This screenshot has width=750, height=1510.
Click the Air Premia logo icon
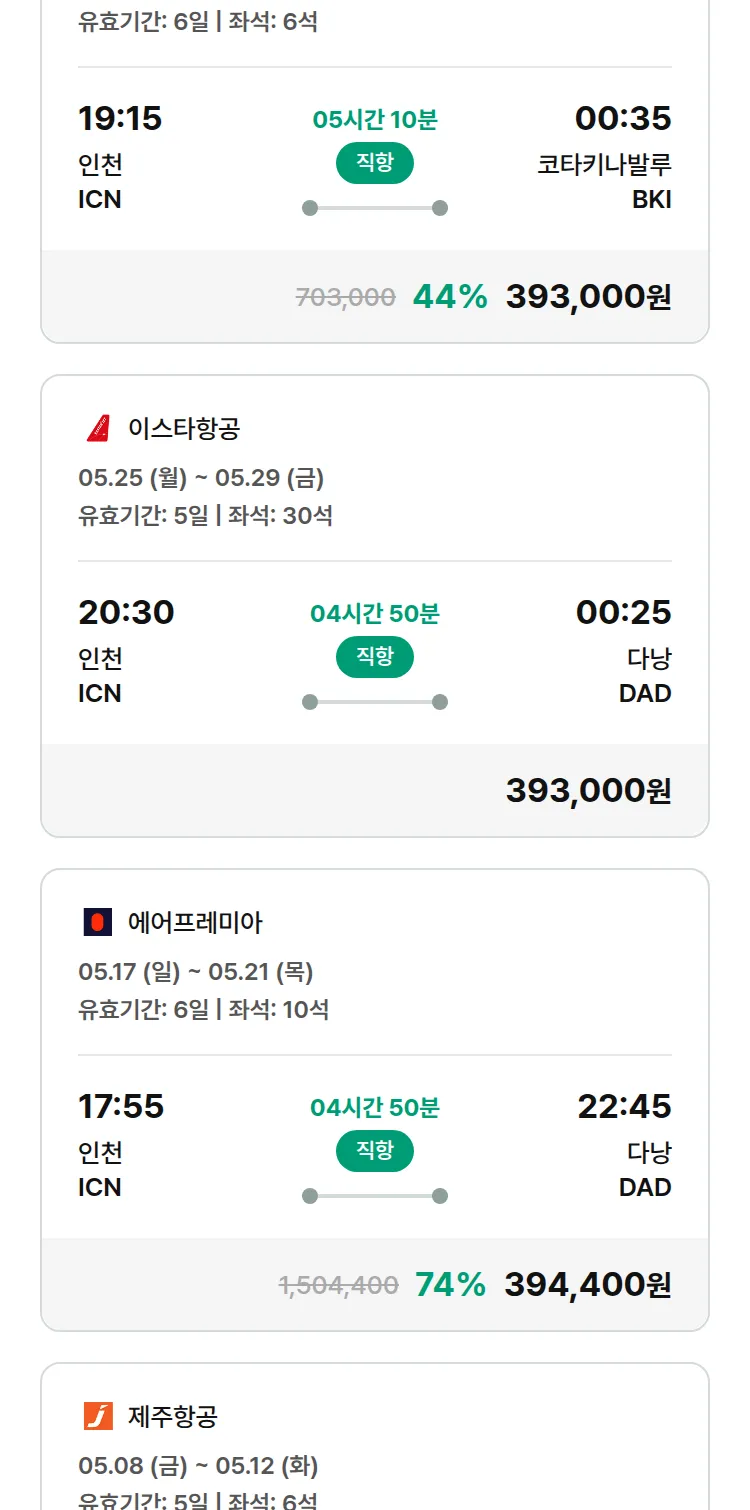(98, 922)
